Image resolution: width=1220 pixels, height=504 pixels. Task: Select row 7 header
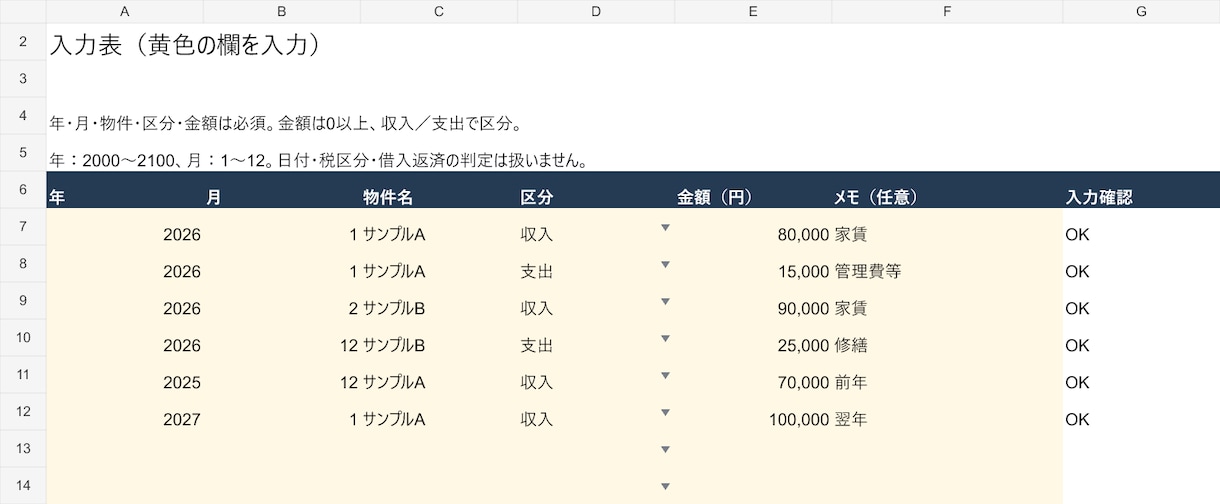[x=23, y=227]
